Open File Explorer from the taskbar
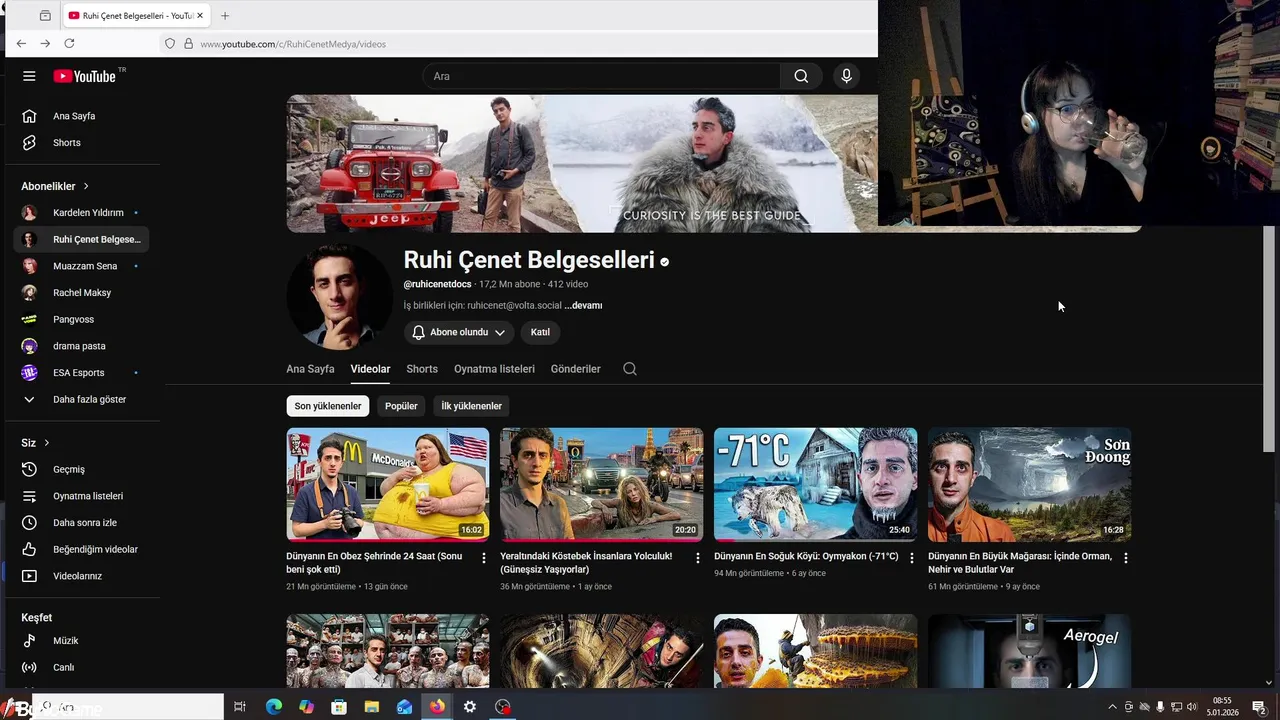 coord(371,707)
